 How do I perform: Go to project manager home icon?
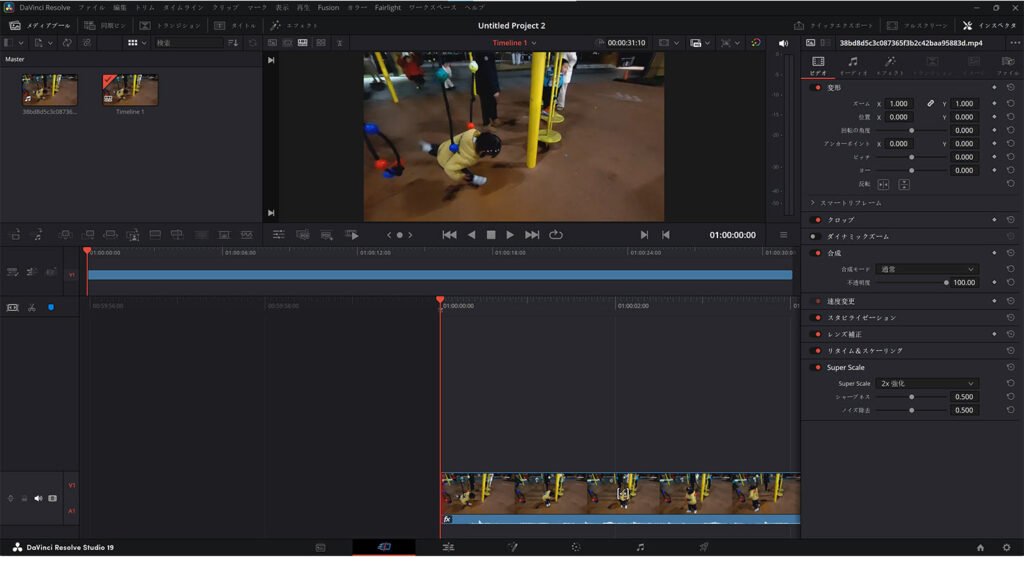point(980,547)
